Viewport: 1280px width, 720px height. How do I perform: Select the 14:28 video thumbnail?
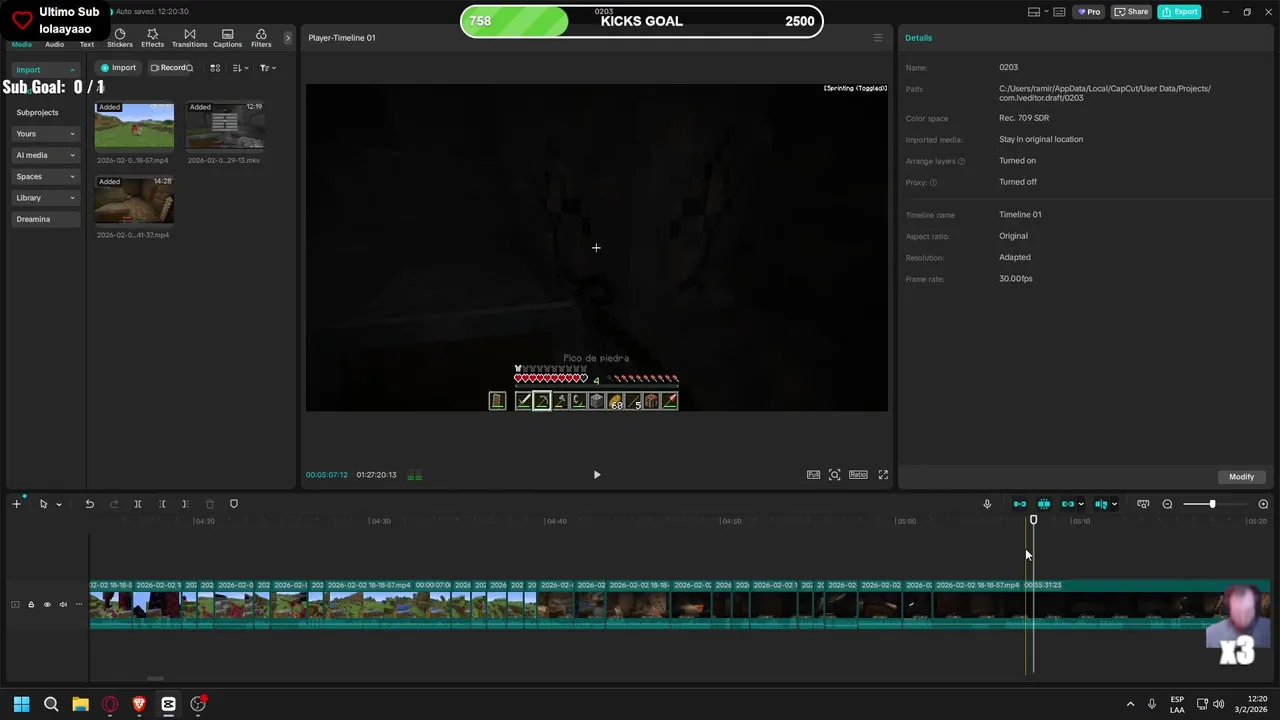tap(134, 200)
